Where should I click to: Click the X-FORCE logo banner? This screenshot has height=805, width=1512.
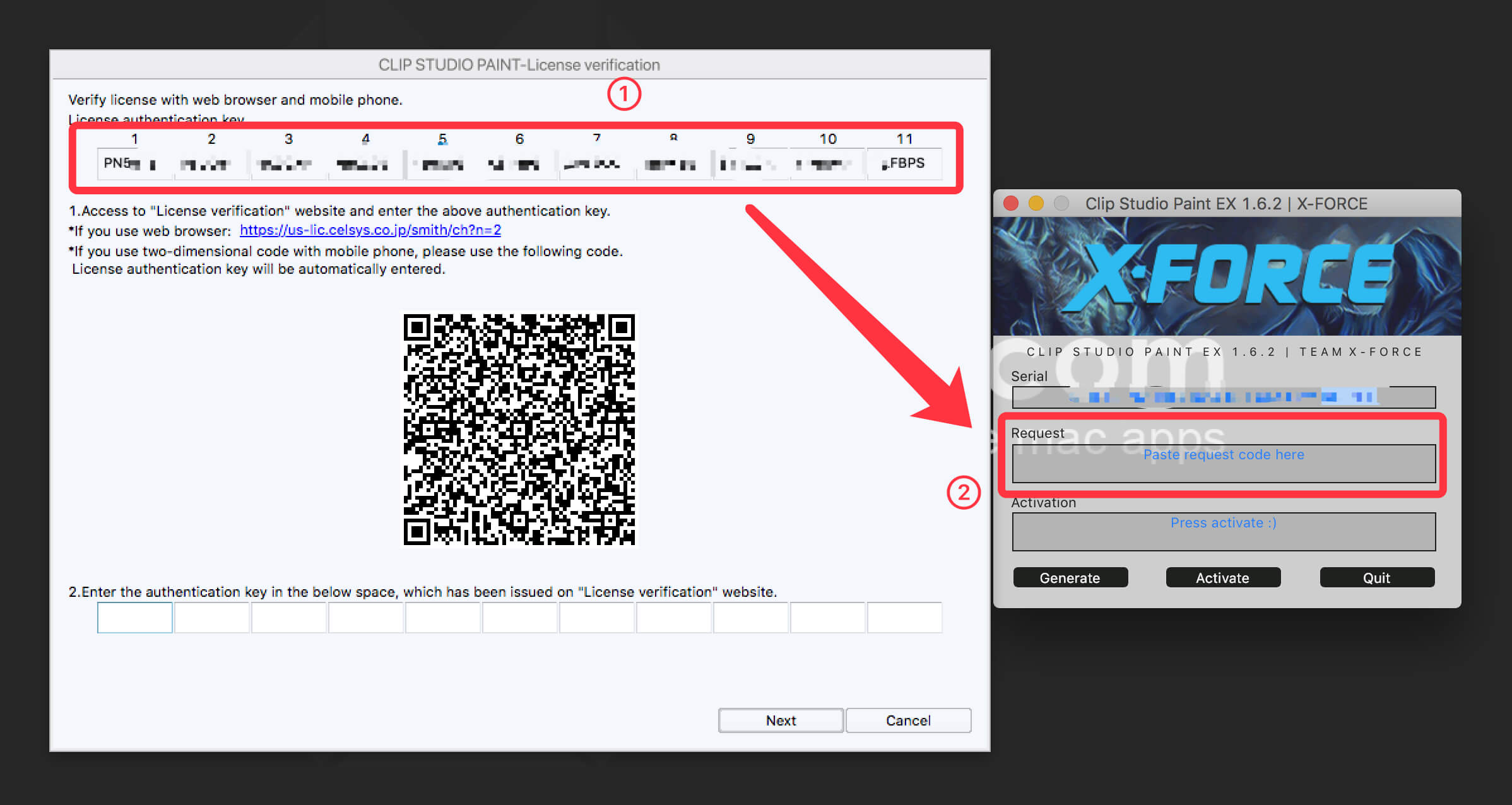(1227, 276)
